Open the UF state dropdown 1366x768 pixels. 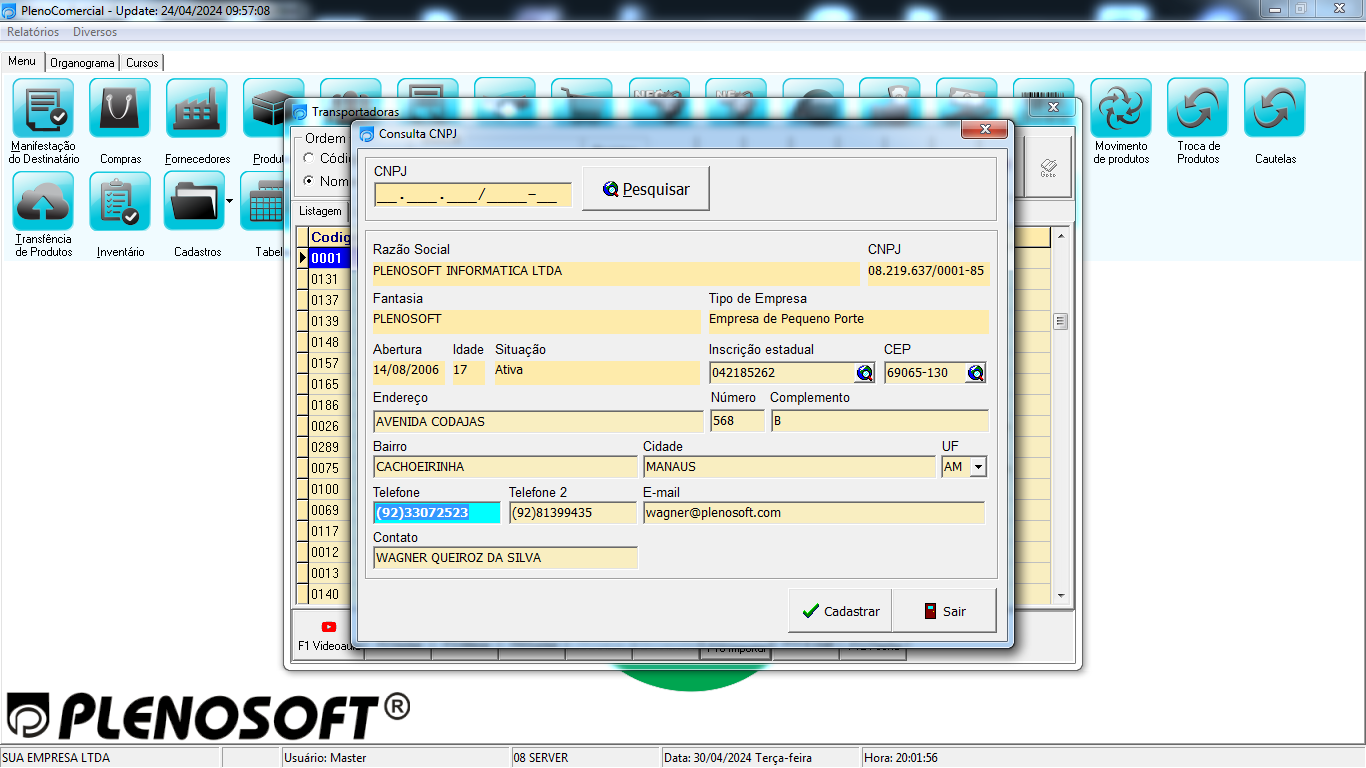(978, 467)
